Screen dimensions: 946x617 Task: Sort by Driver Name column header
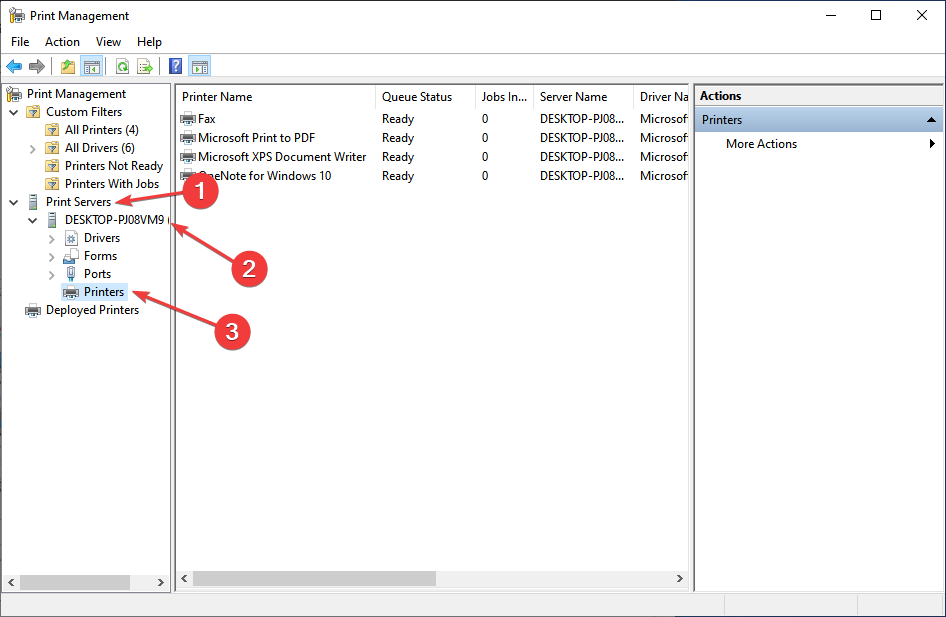(661, 97)
